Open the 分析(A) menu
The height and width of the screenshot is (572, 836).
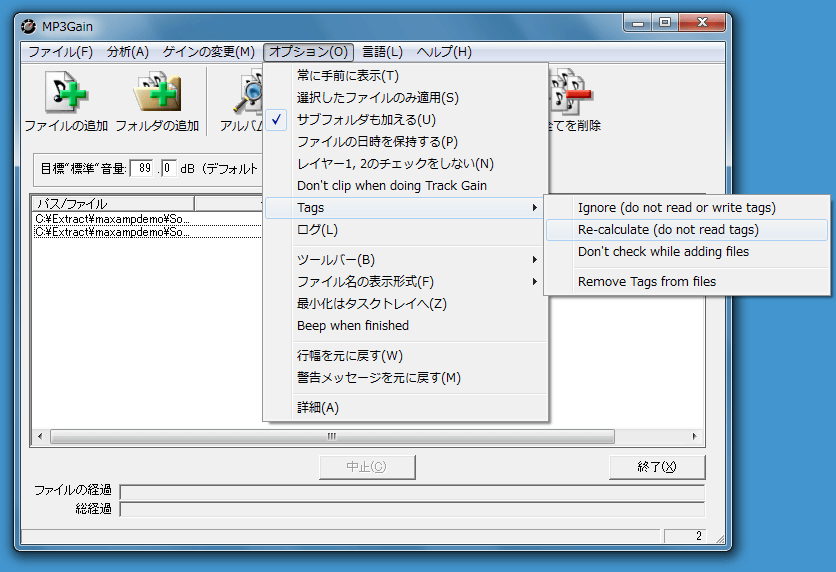[127, 52]
